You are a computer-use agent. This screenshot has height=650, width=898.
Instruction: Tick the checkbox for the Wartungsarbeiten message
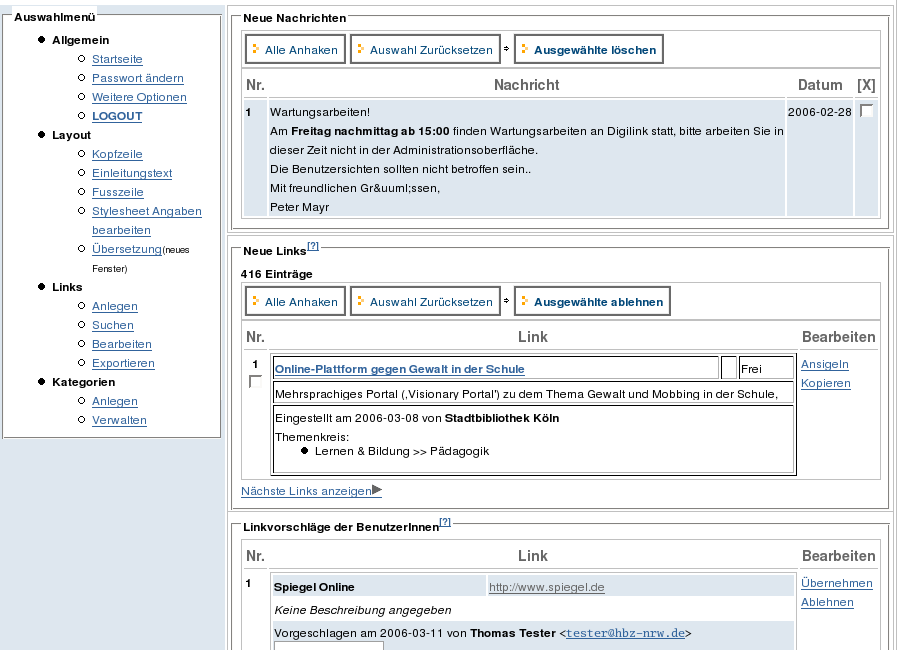click(866, 111)
